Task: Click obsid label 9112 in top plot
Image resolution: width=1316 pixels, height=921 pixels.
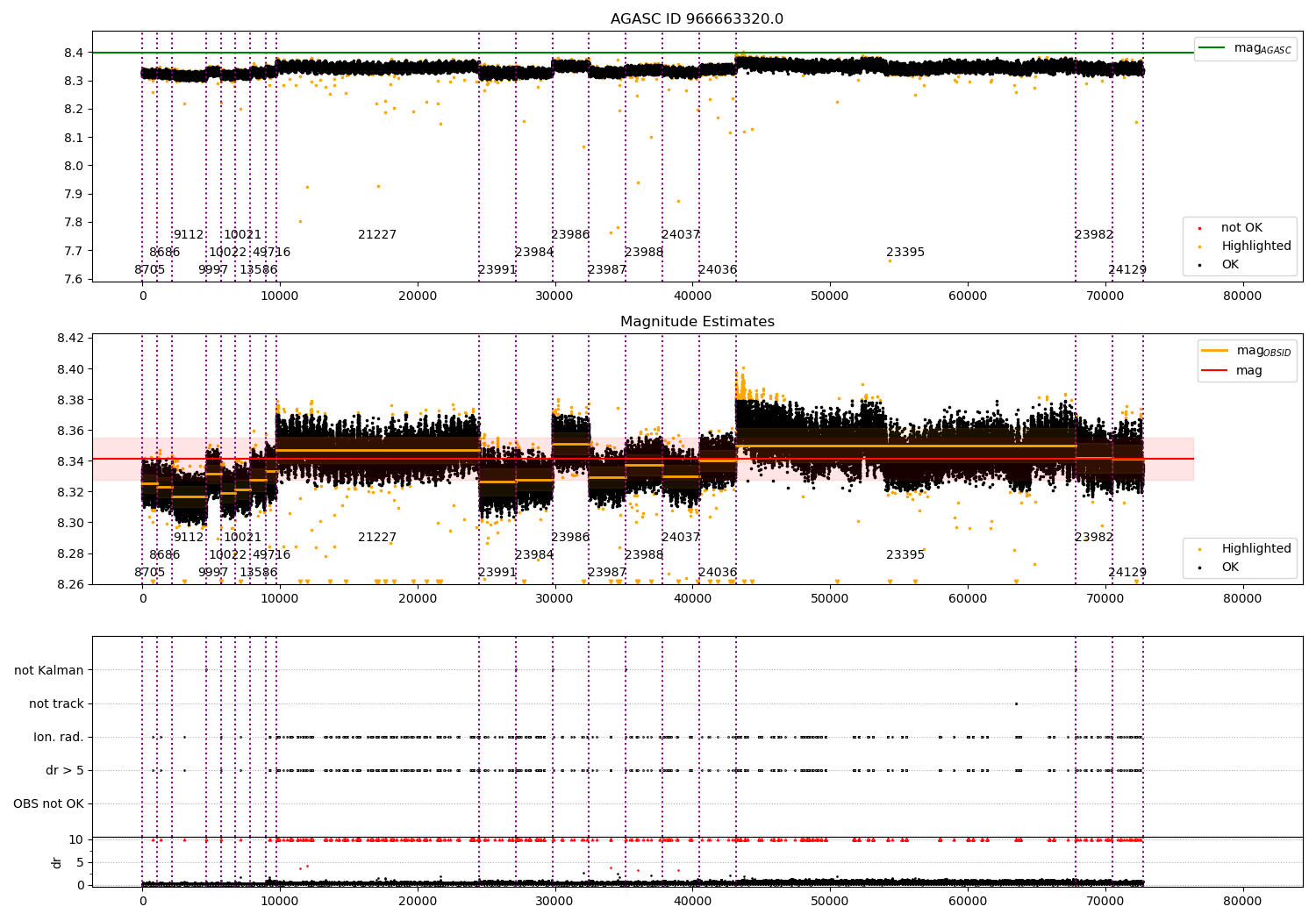Action: [x=189, y=235]
